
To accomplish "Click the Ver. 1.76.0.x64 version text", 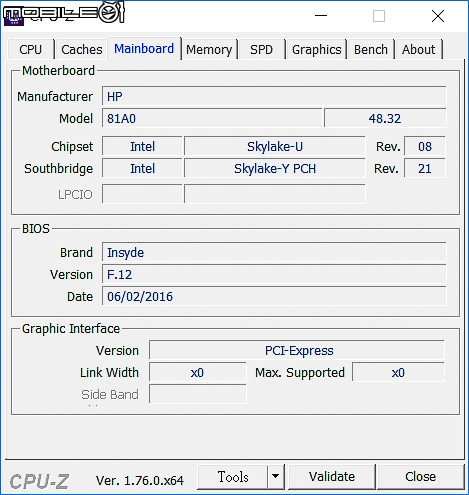I will coord(140,480).
